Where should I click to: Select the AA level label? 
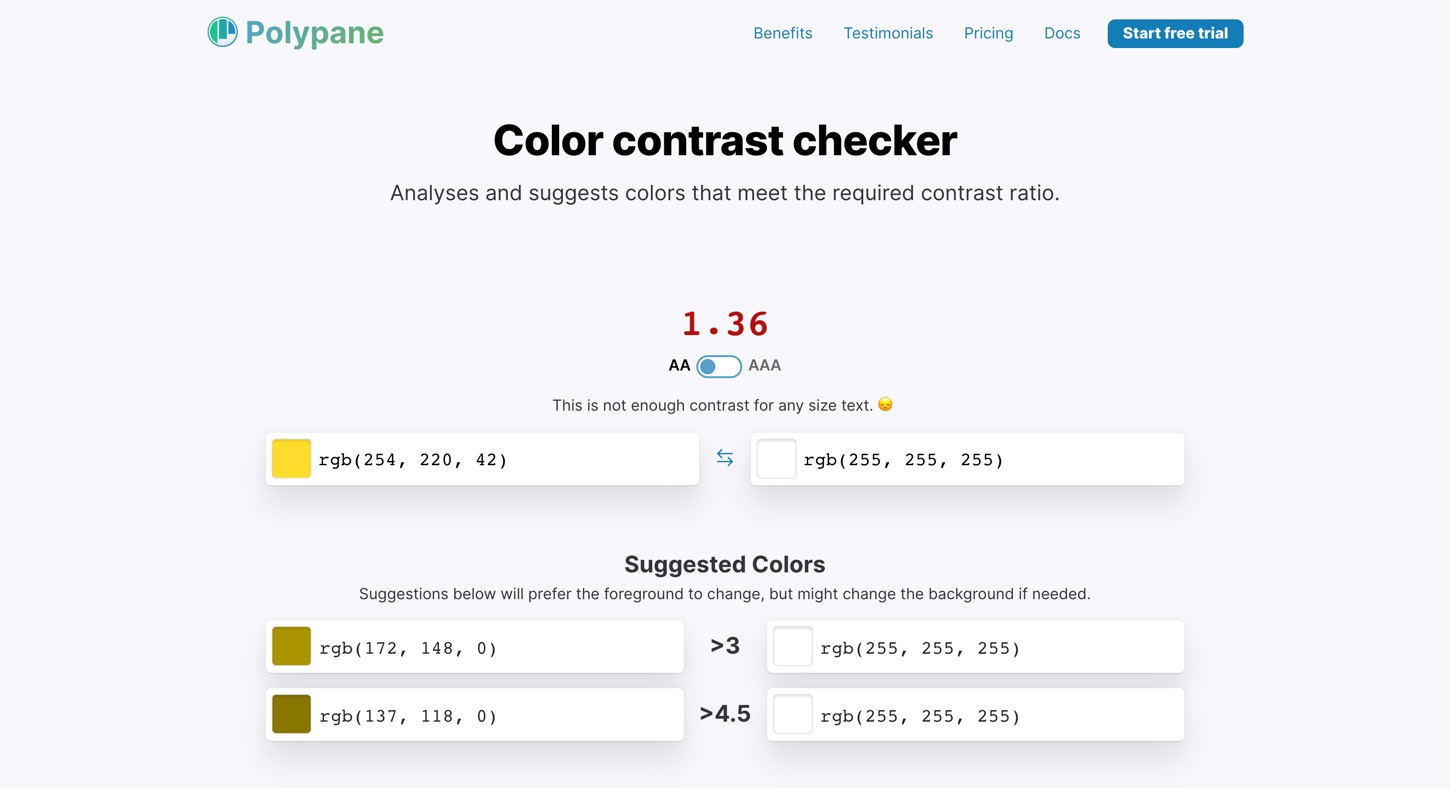(x=679, y=366)
